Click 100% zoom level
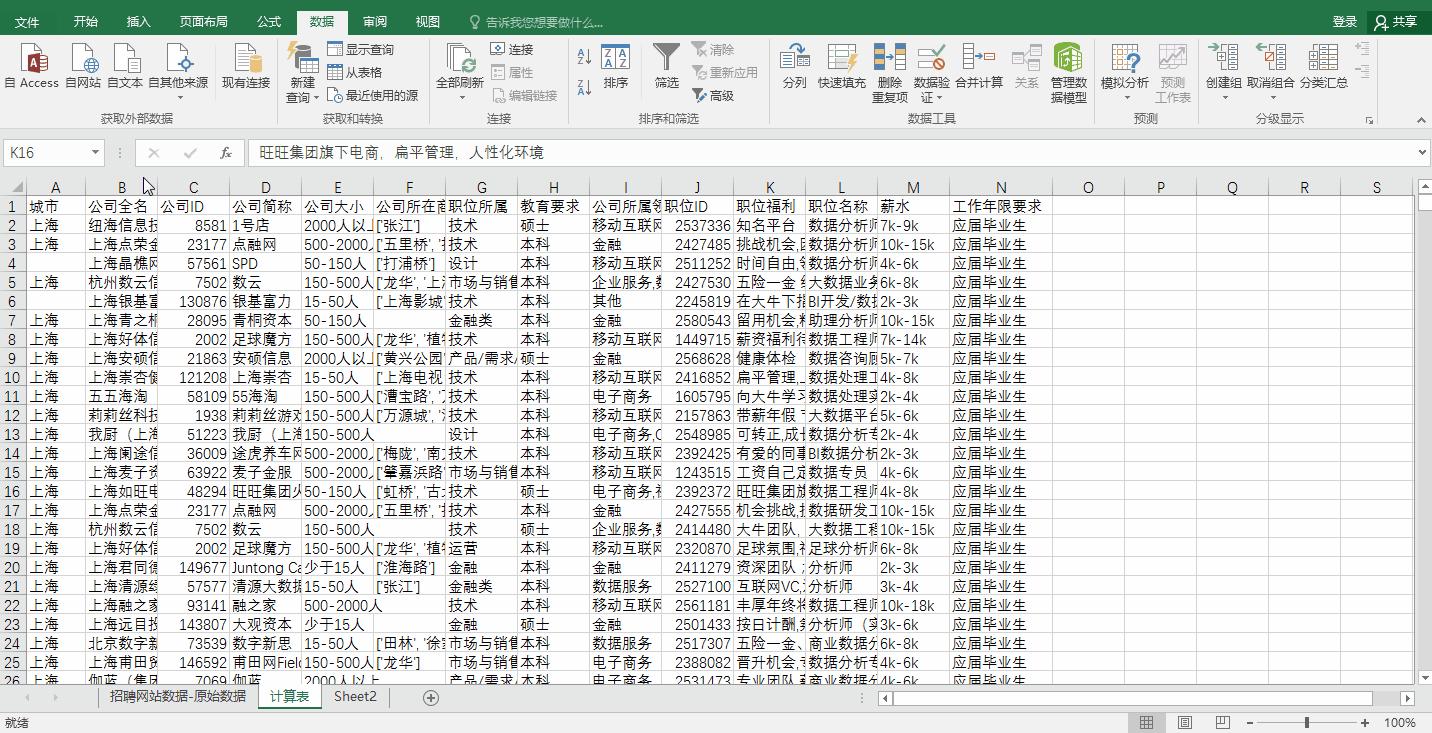This screenshot has height=733, width=1432. click(x=1400, y=722)
